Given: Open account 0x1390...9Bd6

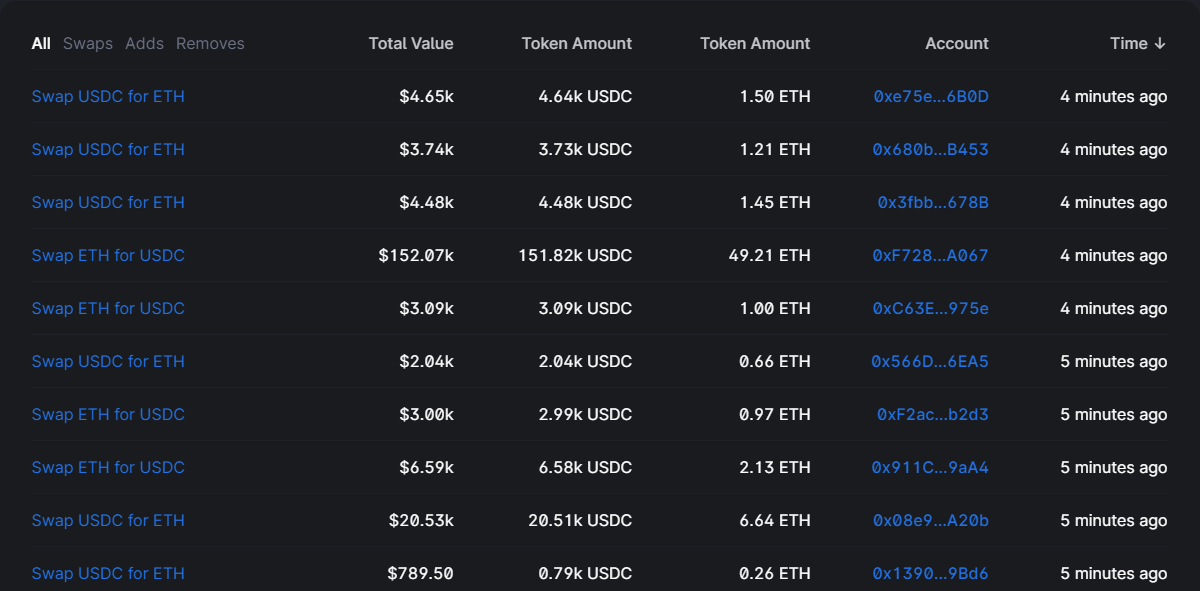Looking at the screenshot, I should tap(930, 573).
